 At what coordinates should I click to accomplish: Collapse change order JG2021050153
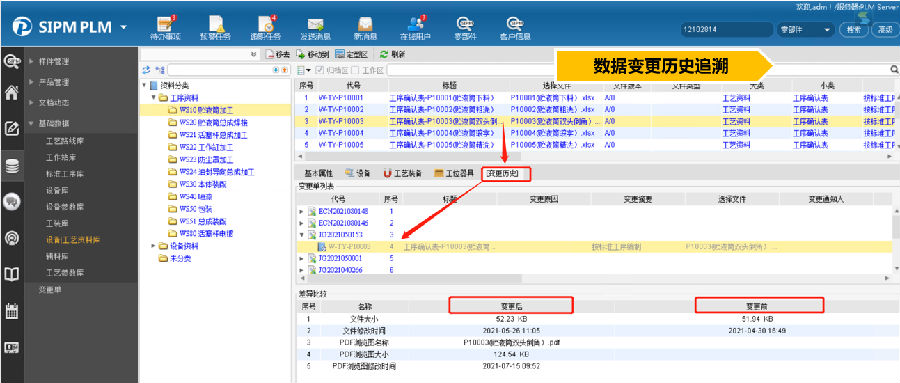point(302,235)
